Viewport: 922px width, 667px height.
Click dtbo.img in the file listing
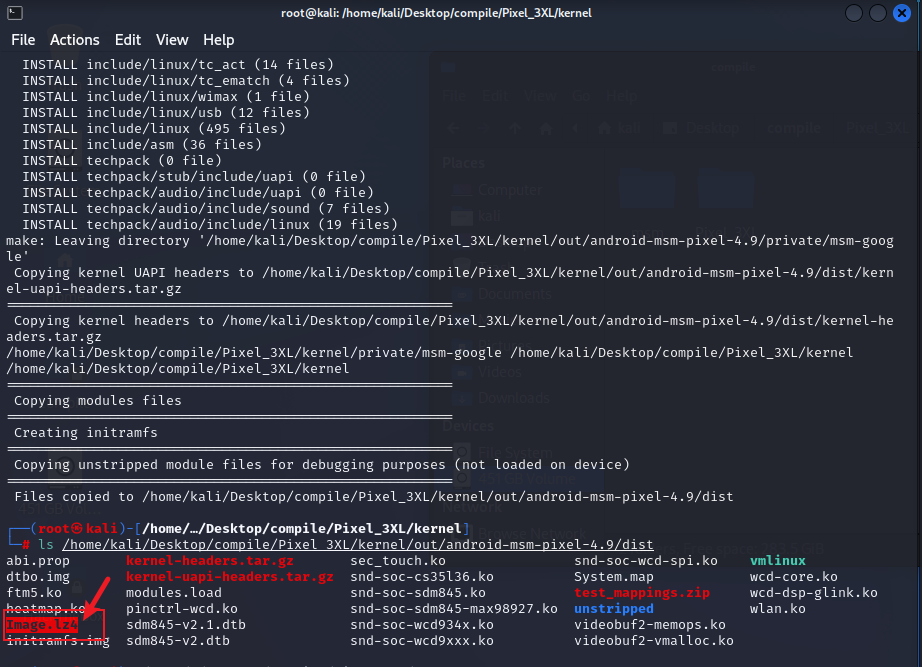[x=38, y=577]
